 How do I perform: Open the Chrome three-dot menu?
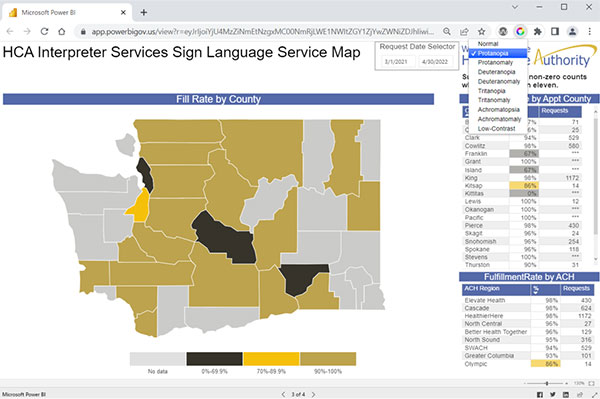(590, 32)
